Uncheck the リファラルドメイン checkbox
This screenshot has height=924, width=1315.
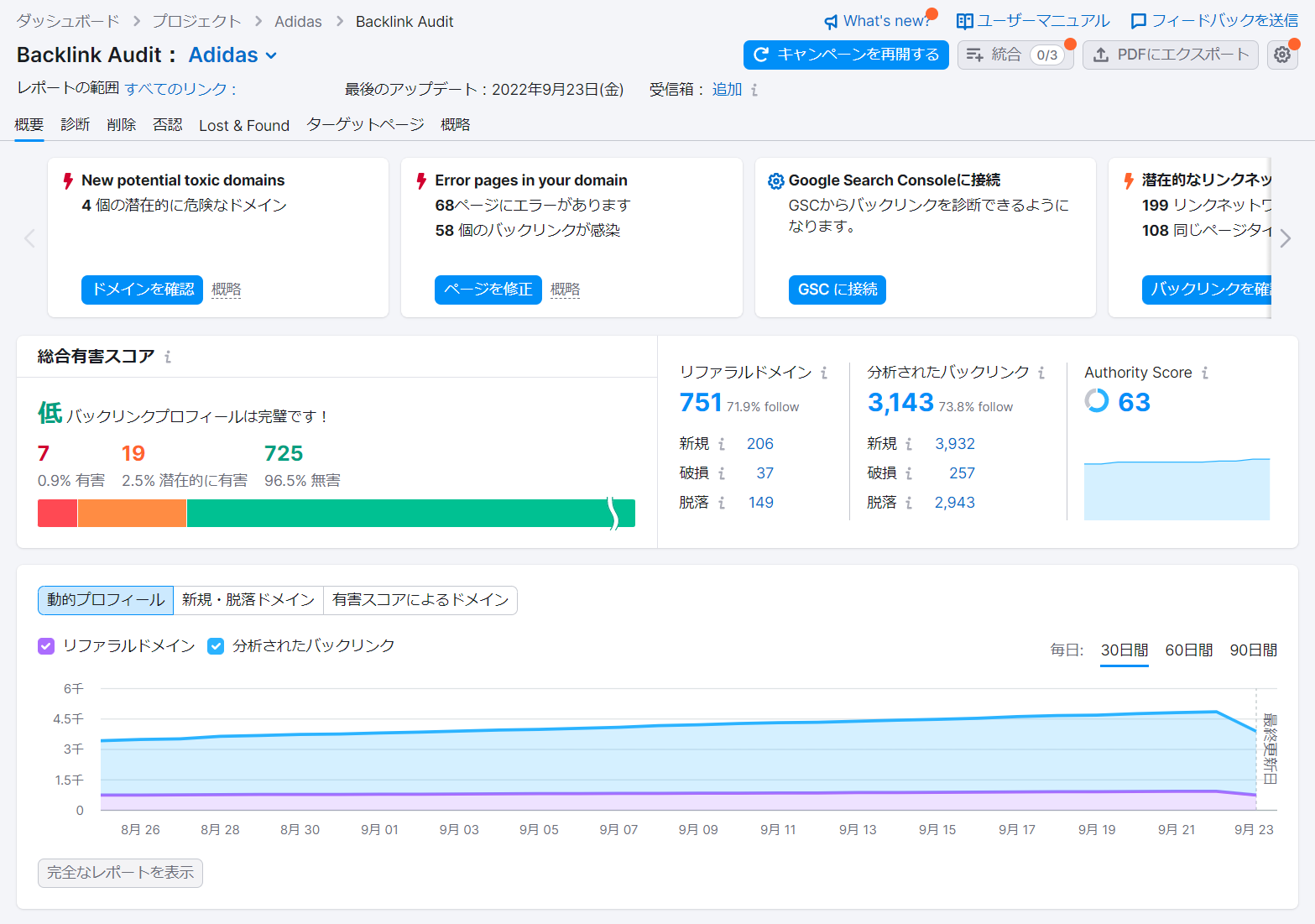coord(46,646)
